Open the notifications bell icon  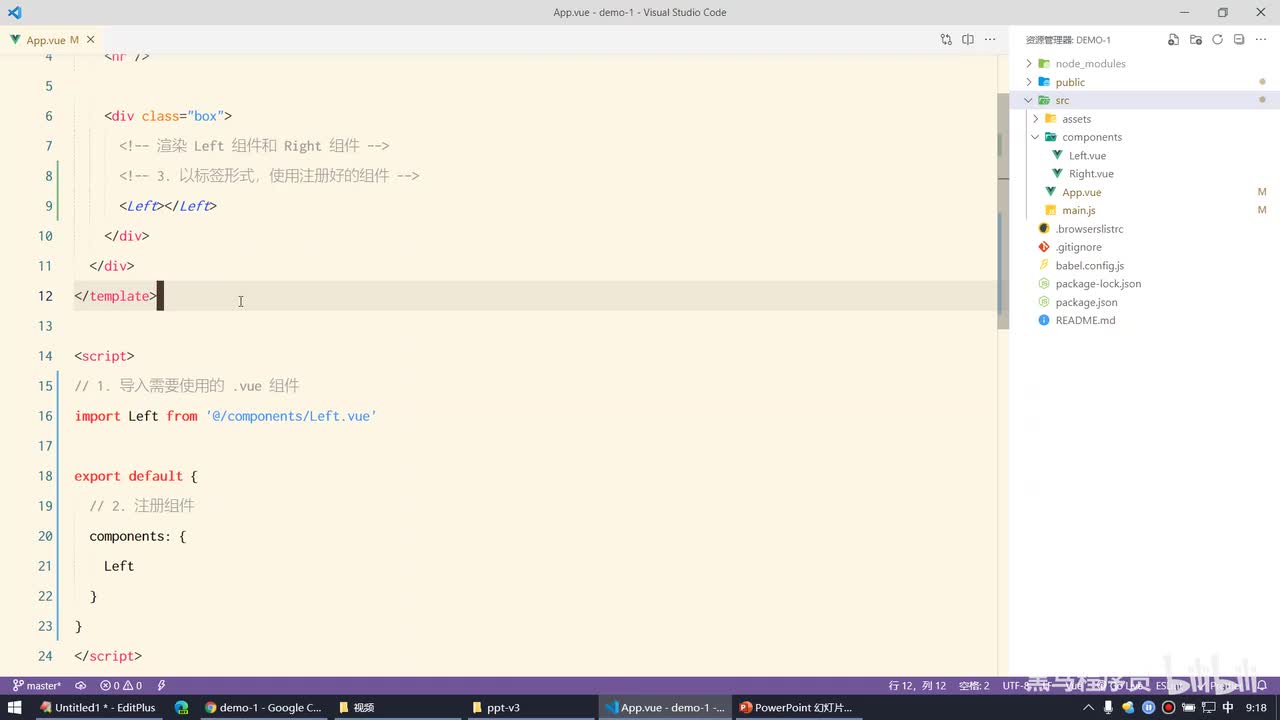coord(1263,686)
